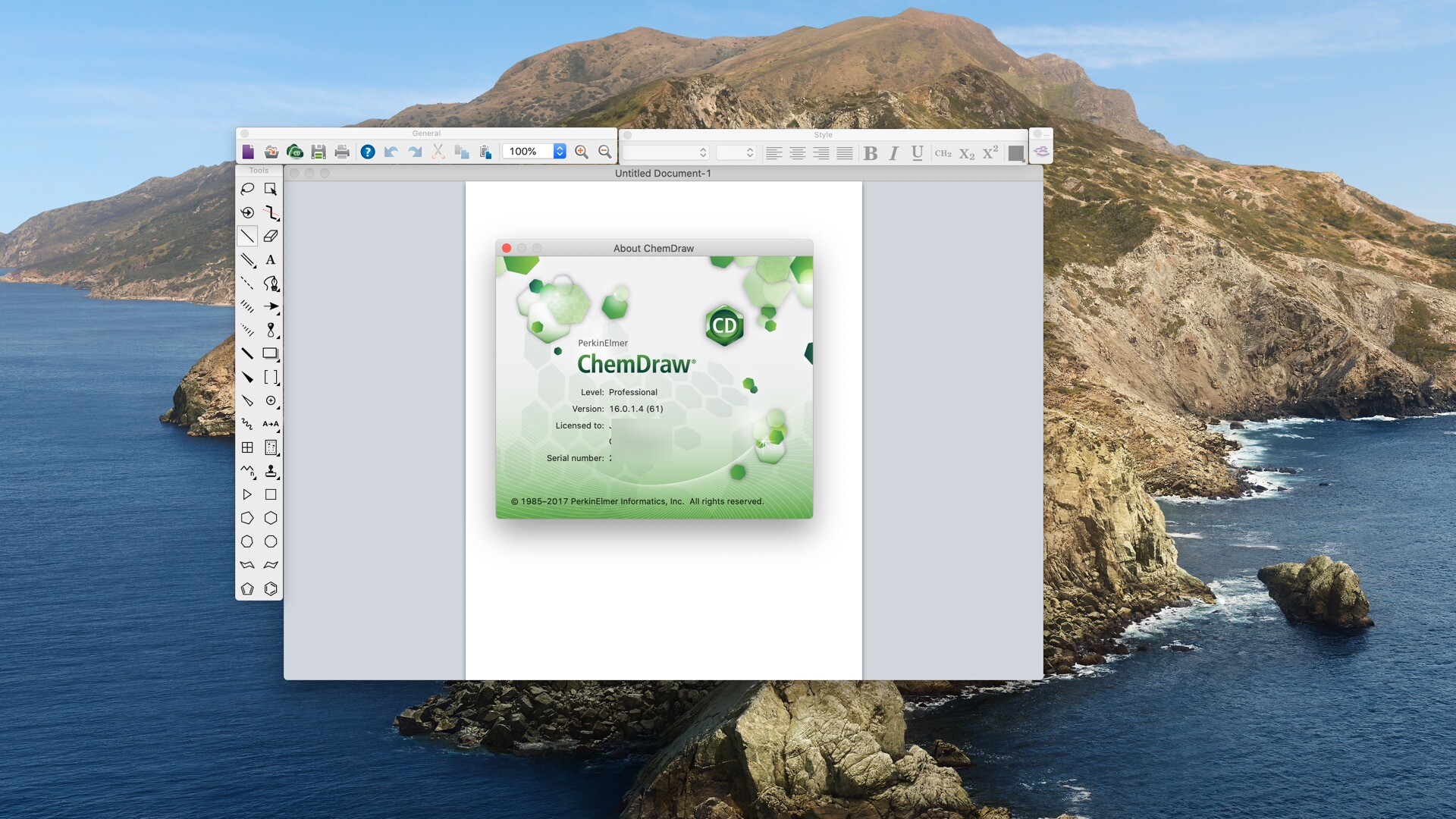Select the Hashed Bond tool
This screenshot has width=1456, height=819.
coord(247,306)
